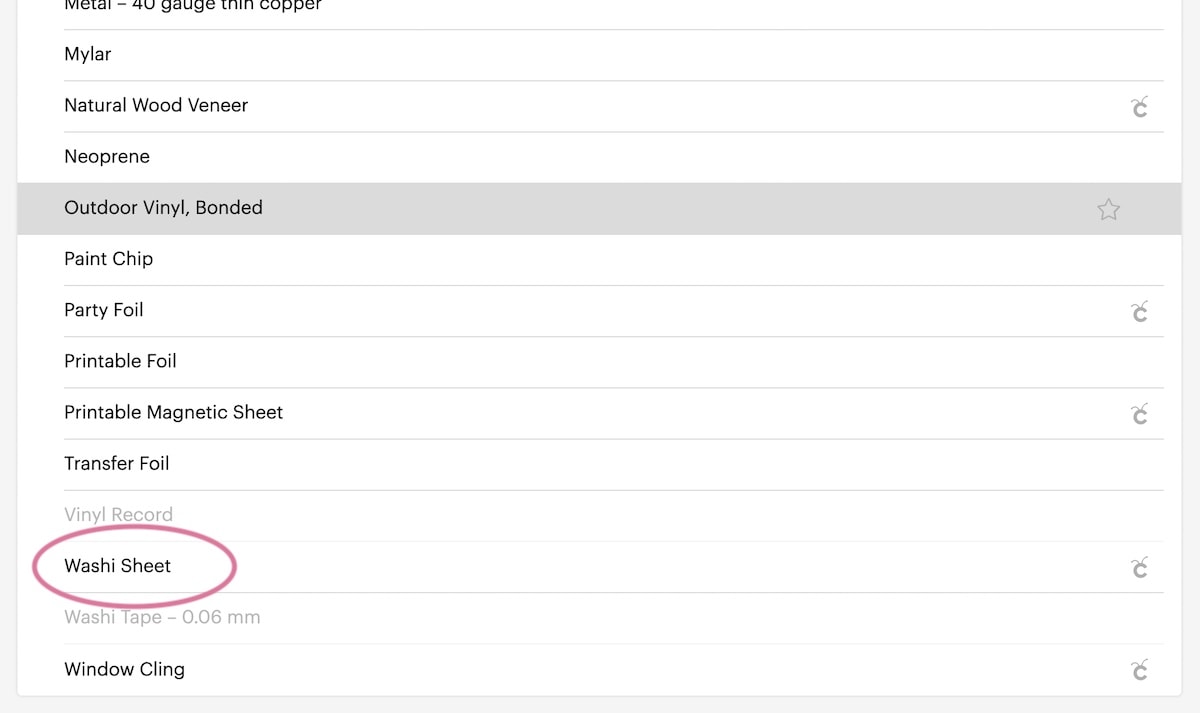The height and width of the screenshot is (713, 1200).
Task: Click Cricut logo icon beside Window Cling
Action: tap(1139, 669)
